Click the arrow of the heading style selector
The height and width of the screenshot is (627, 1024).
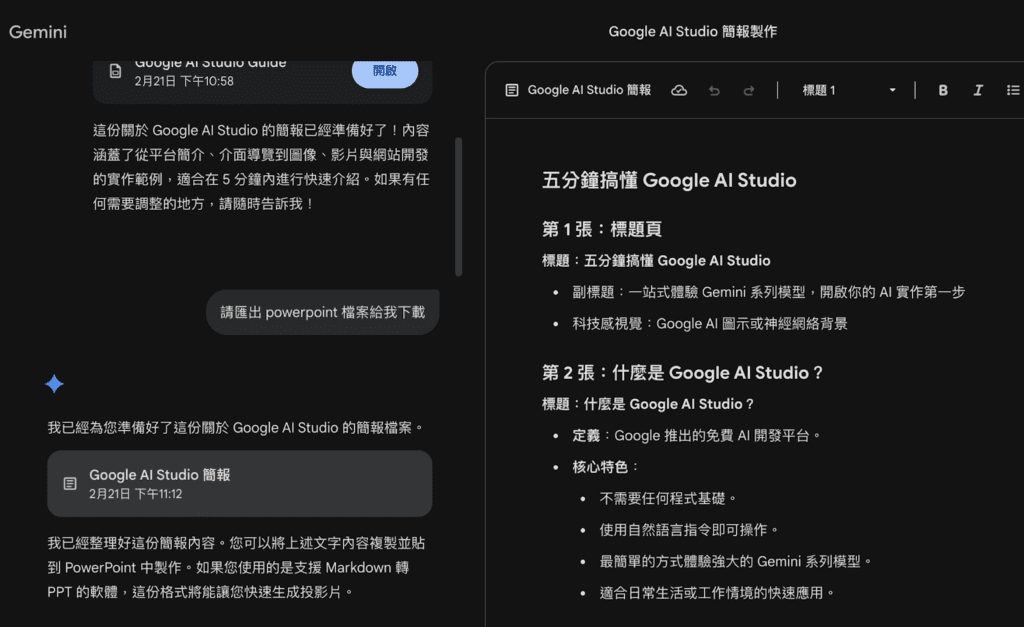(x=892, y=90)
